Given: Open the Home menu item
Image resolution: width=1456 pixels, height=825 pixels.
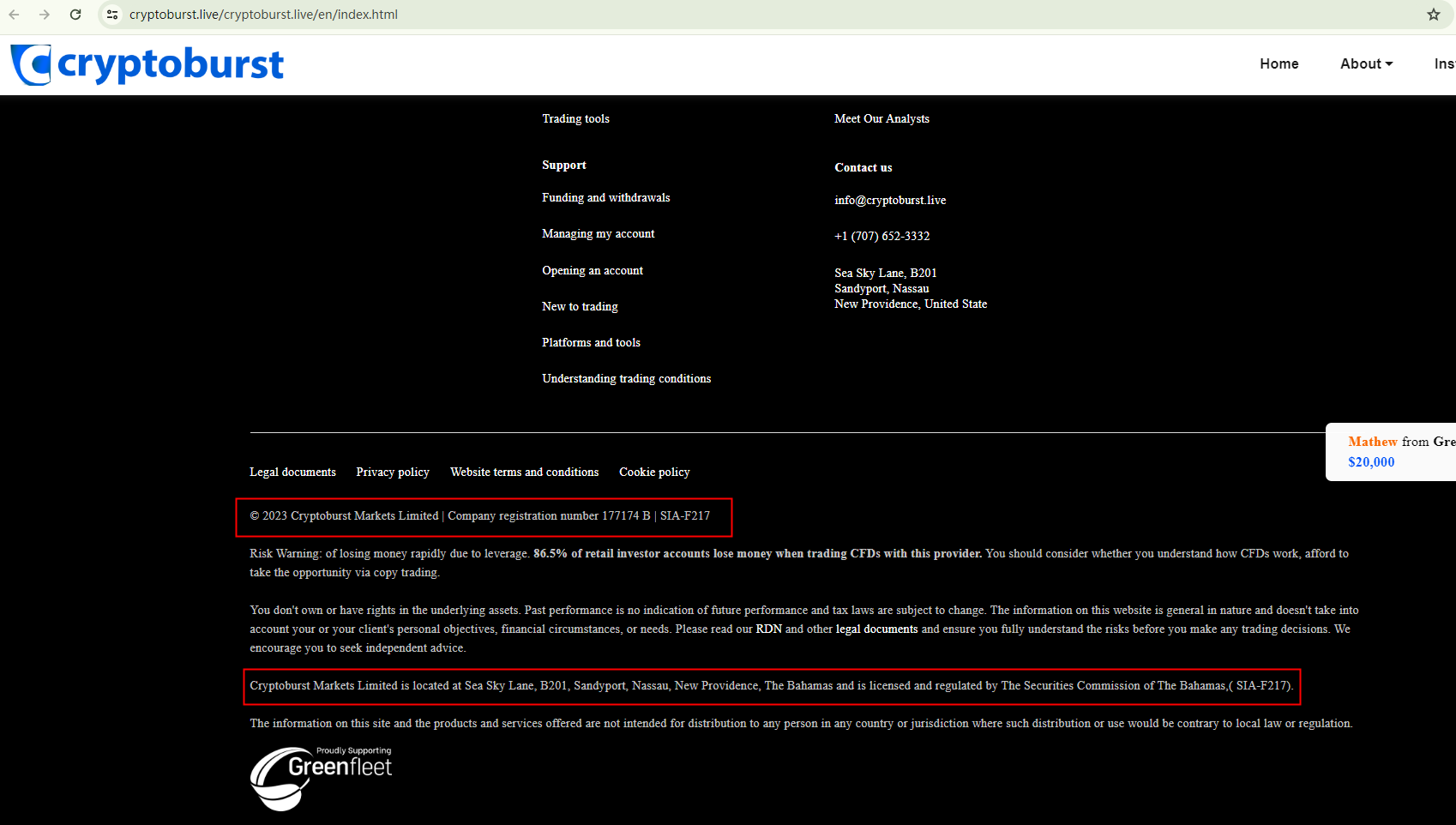Looking at the screenshot, I should pos(1279,63).
